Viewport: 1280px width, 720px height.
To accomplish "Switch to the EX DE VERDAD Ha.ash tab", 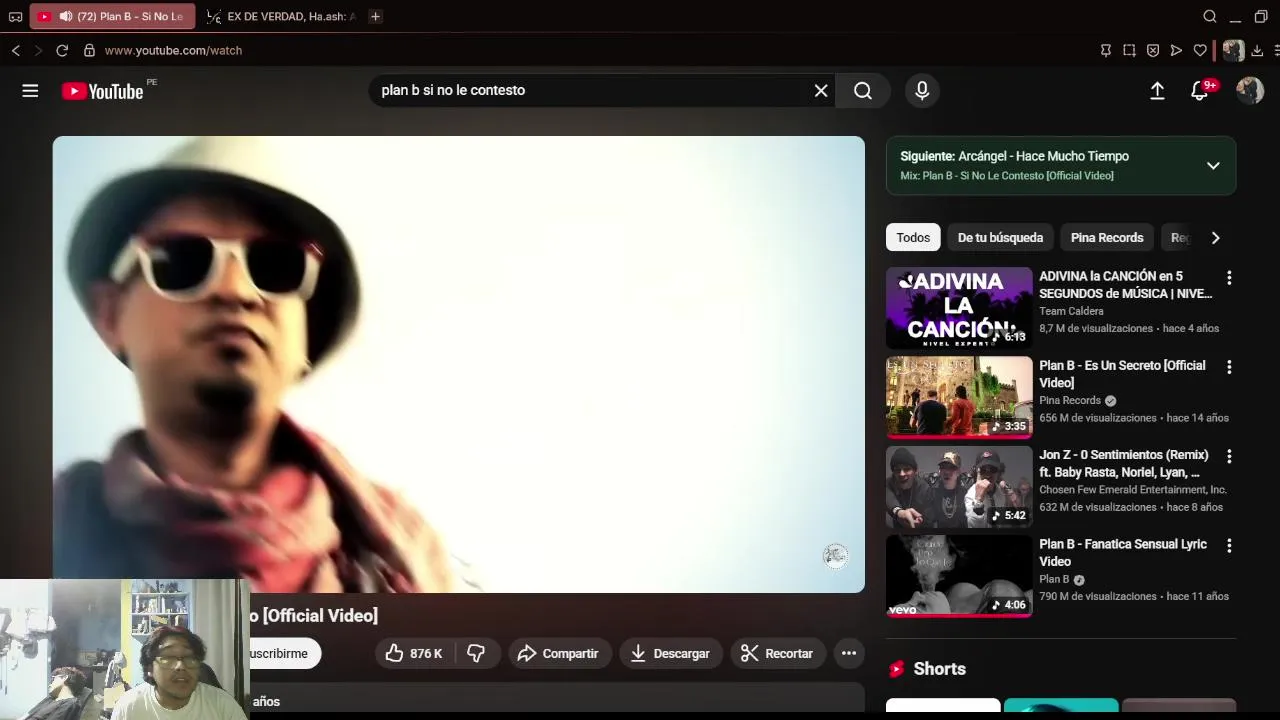I will click(x=280, y=16).
